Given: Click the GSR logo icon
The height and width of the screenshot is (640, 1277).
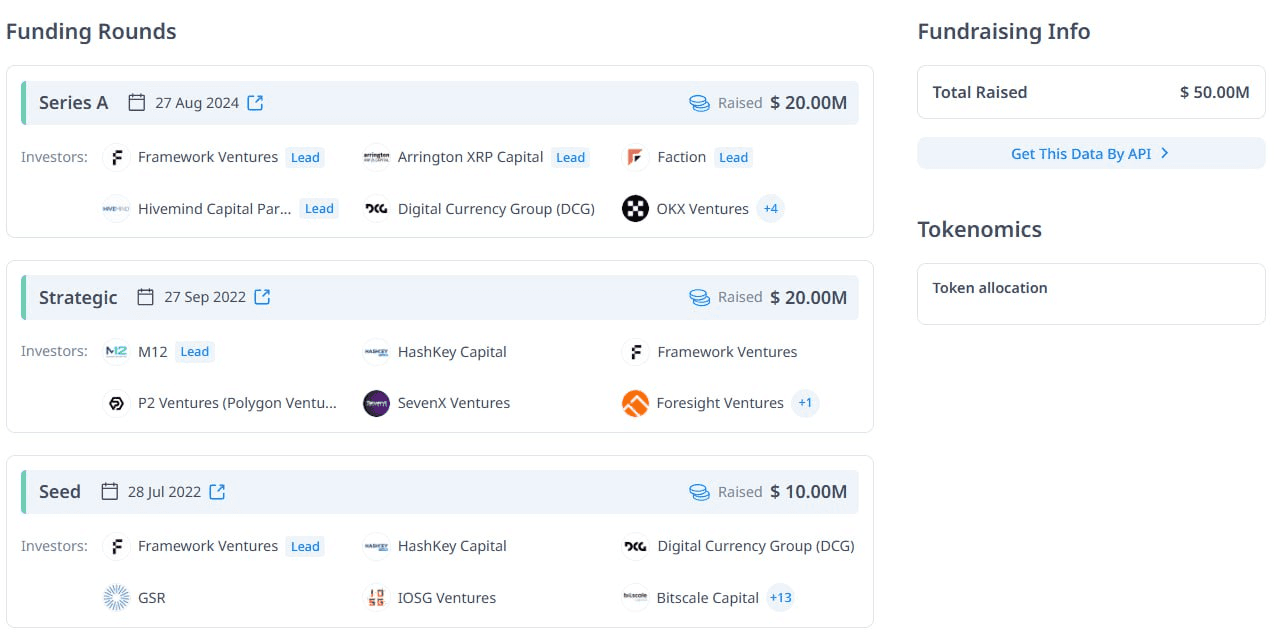Looking at the screenshot, I should [117, 598].
